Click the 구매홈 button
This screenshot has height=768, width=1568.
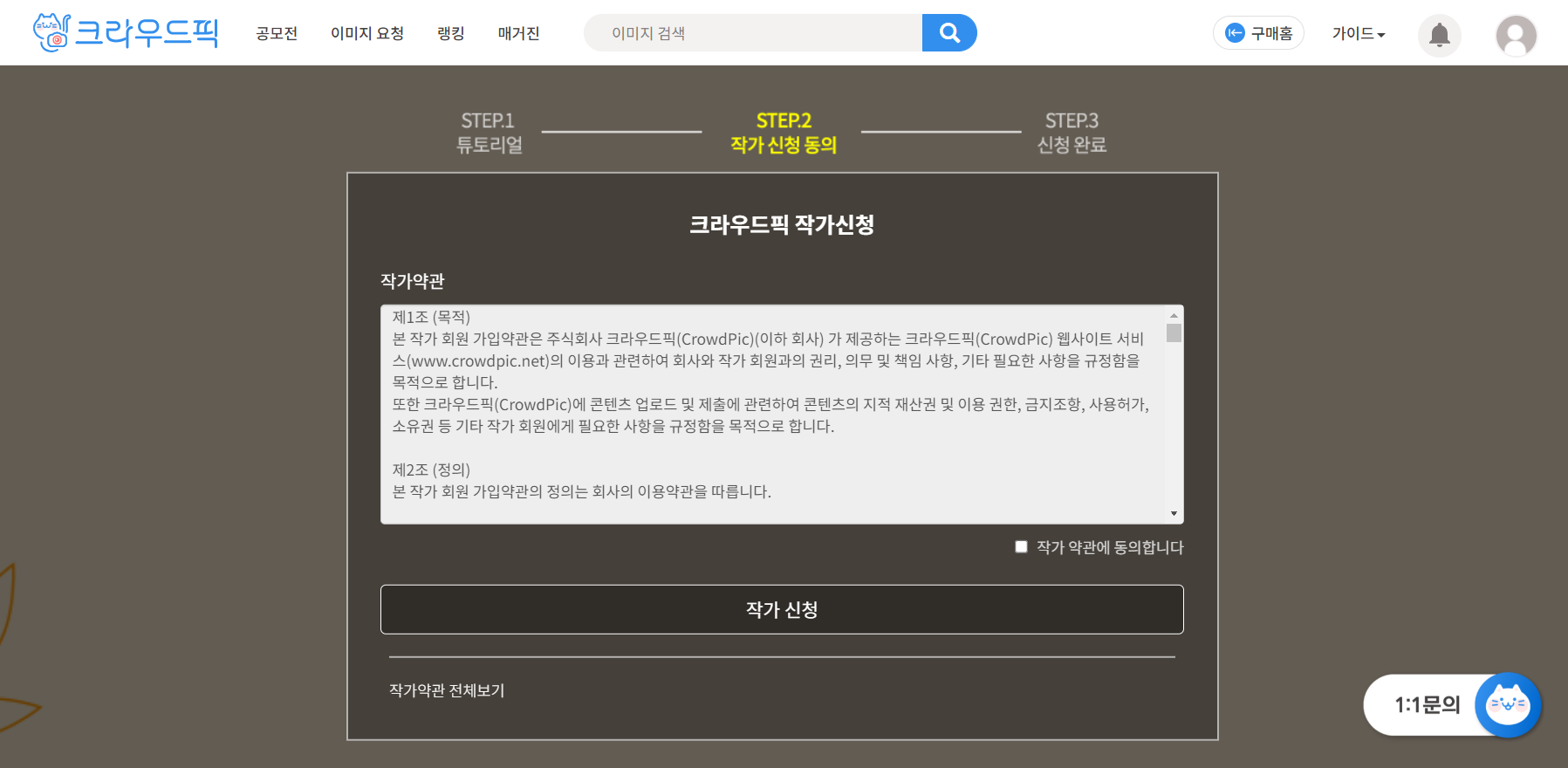(1258, 33)
